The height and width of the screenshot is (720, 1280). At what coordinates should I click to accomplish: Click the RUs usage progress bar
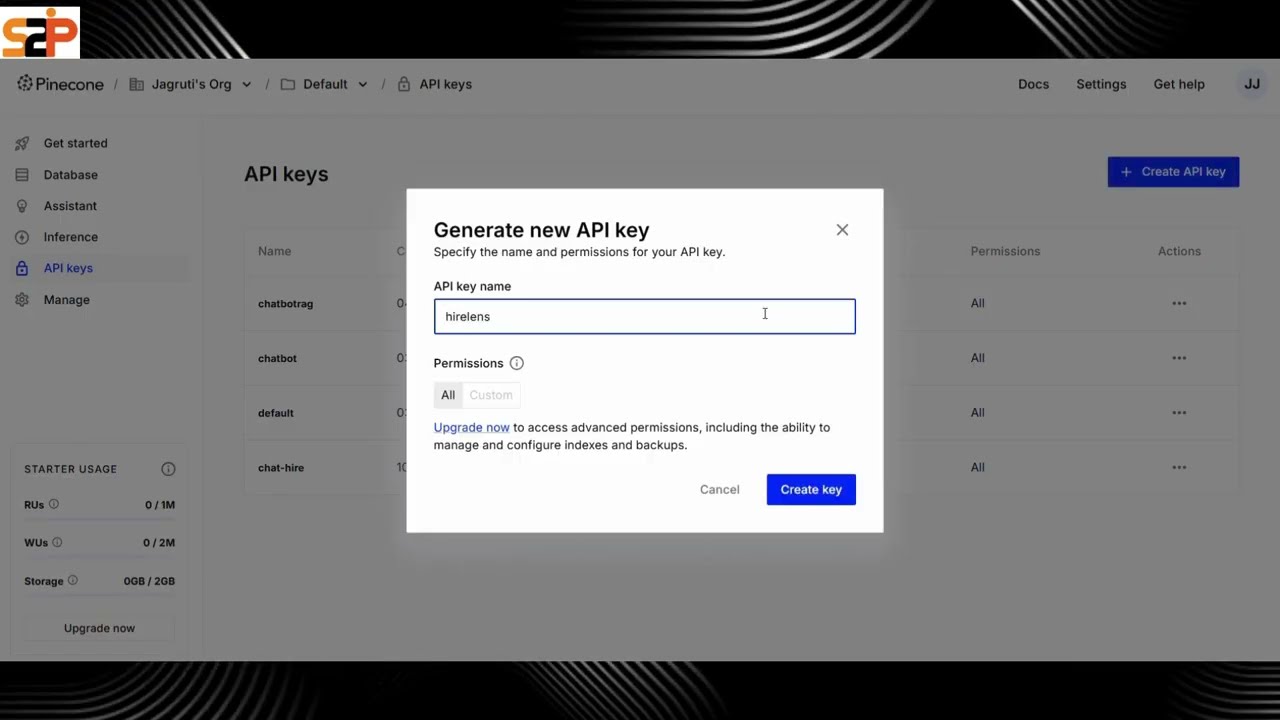coord(99,519)
